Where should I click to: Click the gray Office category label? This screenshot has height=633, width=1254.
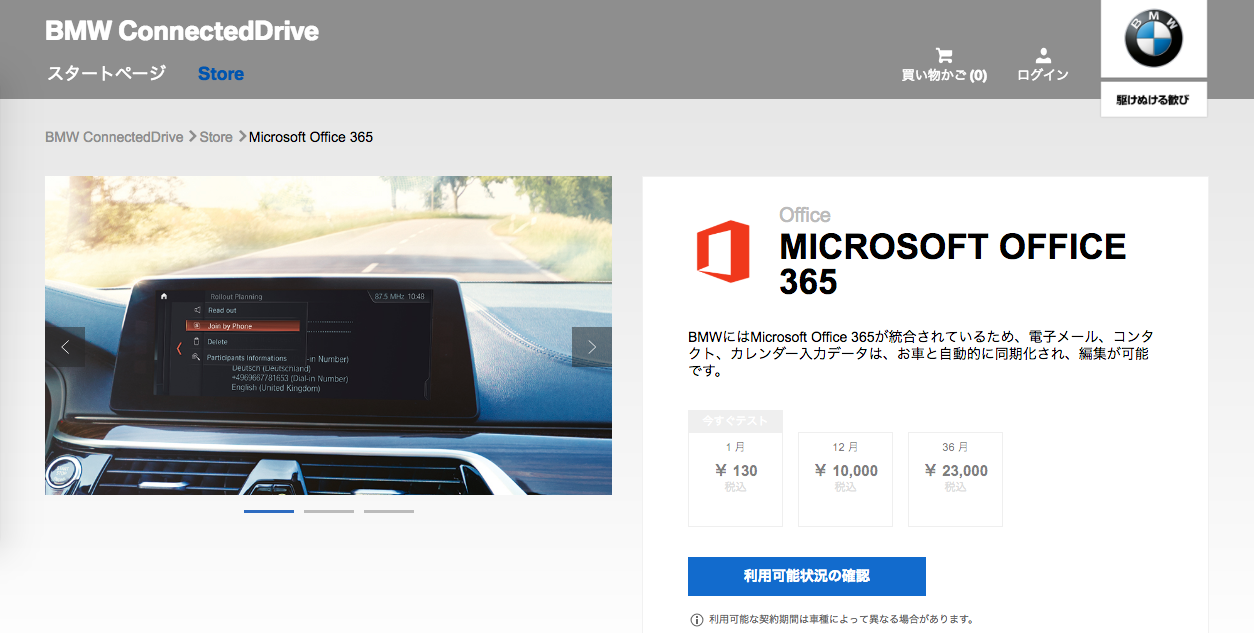pos(805,215)
